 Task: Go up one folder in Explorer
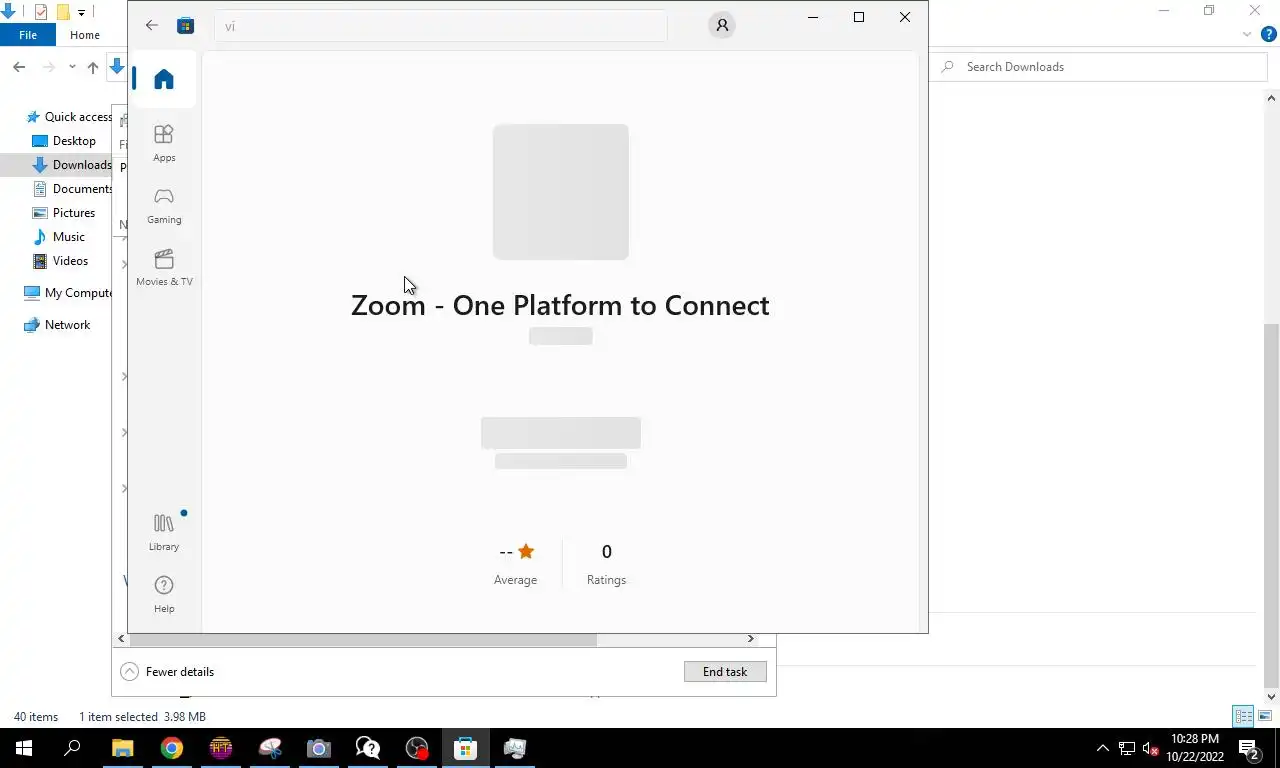93,67
